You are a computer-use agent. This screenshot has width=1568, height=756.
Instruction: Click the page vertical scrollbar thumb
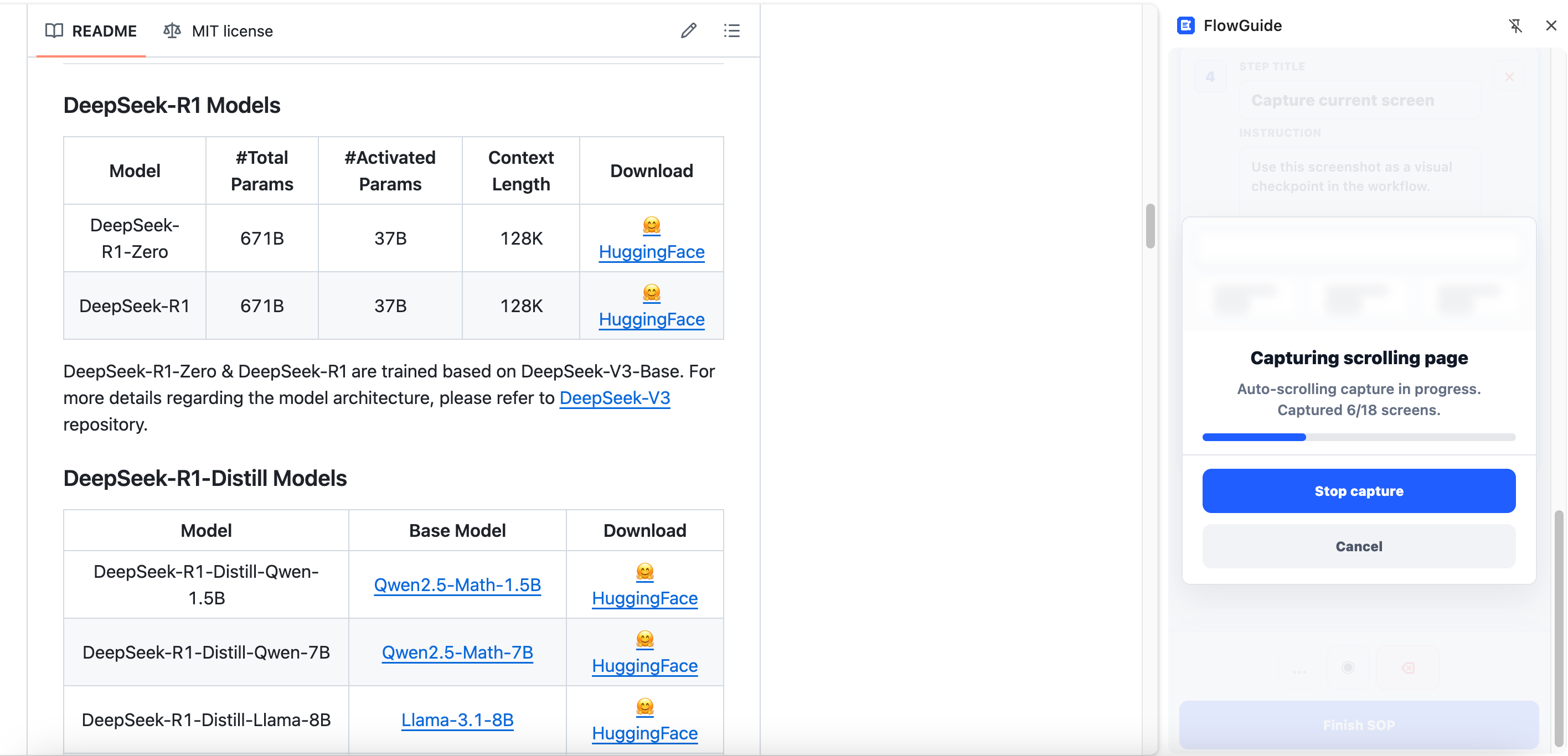coord(1150,226)
